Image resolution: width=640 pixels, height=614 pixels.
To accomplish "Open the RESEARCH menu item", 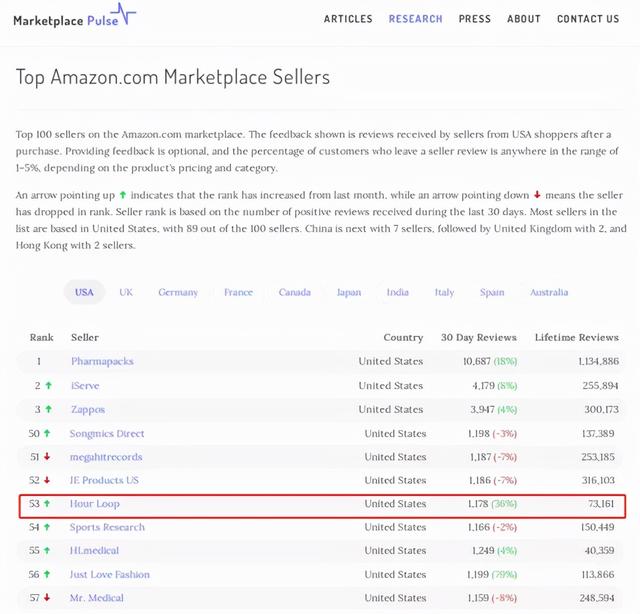I will [x=415, y=19].
